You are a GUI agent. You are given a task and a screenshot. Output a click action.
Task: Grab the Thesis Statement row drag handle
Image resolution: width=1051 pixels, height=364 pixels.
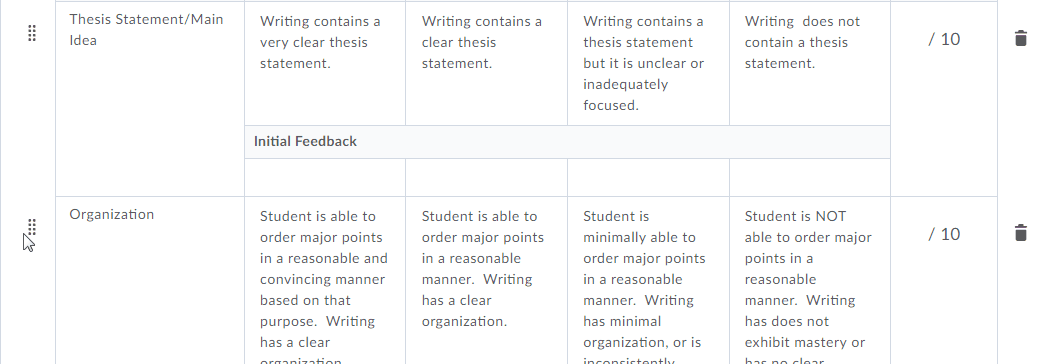(x=32, y=33)
